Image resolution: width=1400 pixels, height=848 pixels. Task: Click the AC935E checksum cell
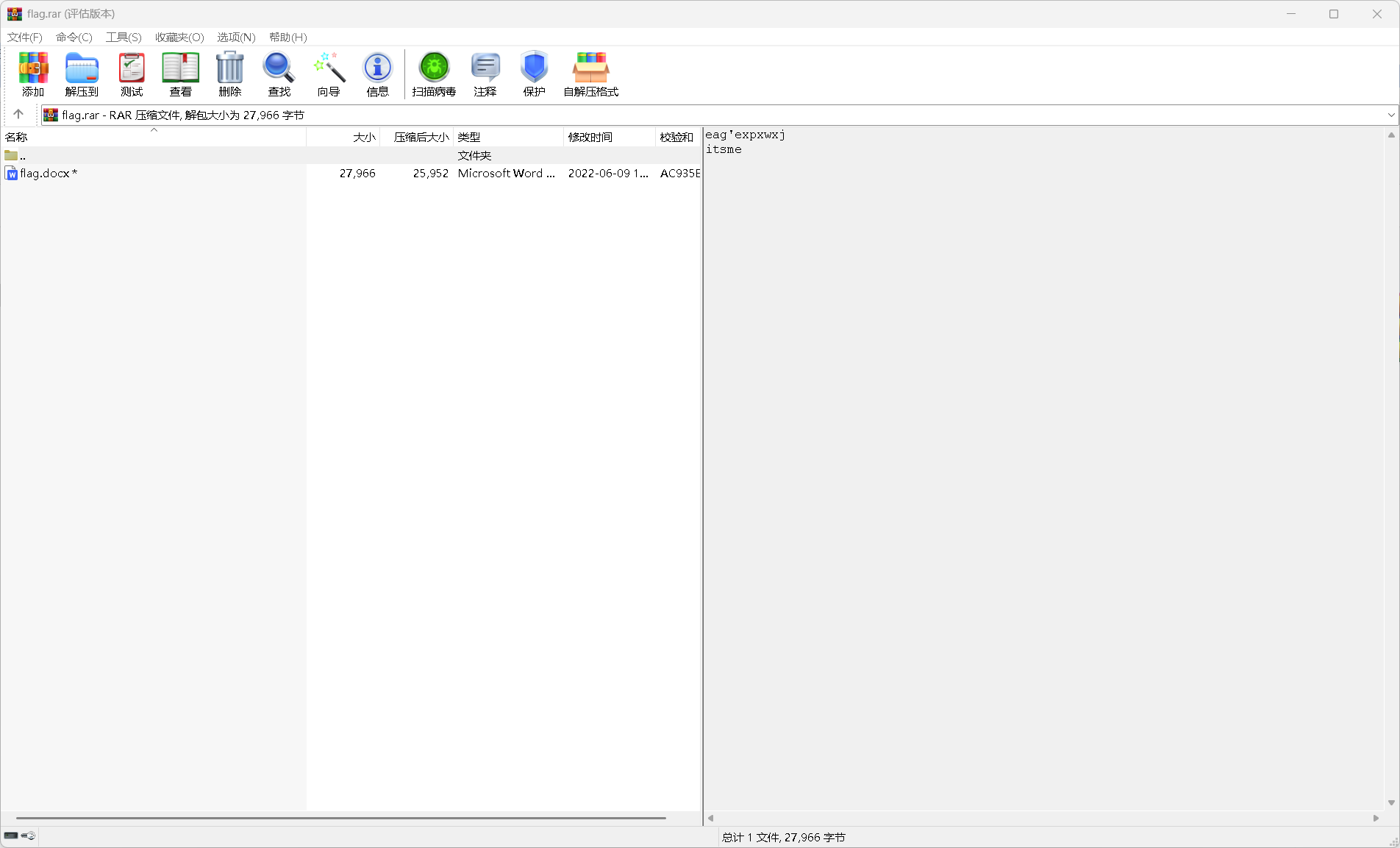[x=680, y=174]
